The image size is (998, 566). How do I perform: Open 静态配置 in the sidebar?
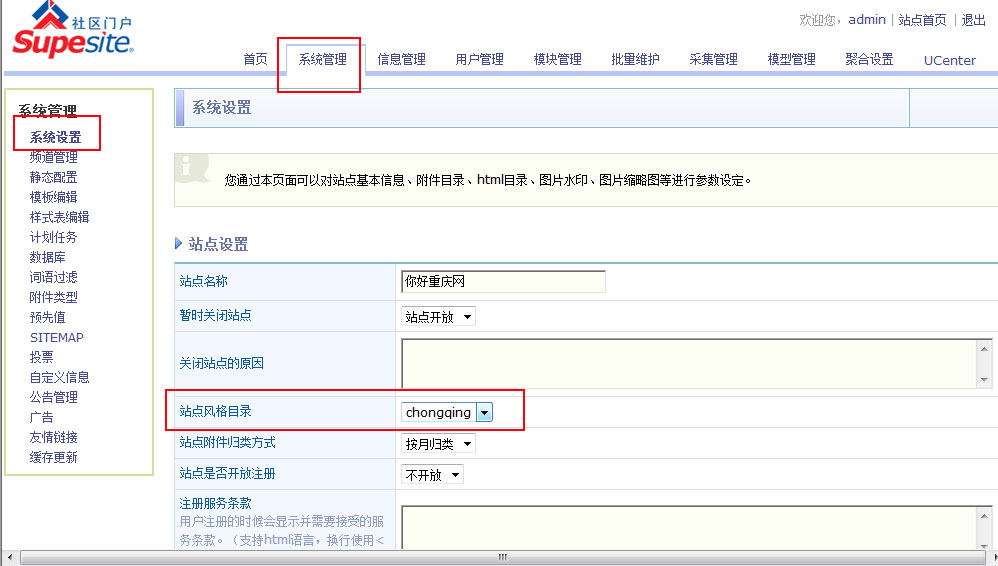click(x=53, y=177)
